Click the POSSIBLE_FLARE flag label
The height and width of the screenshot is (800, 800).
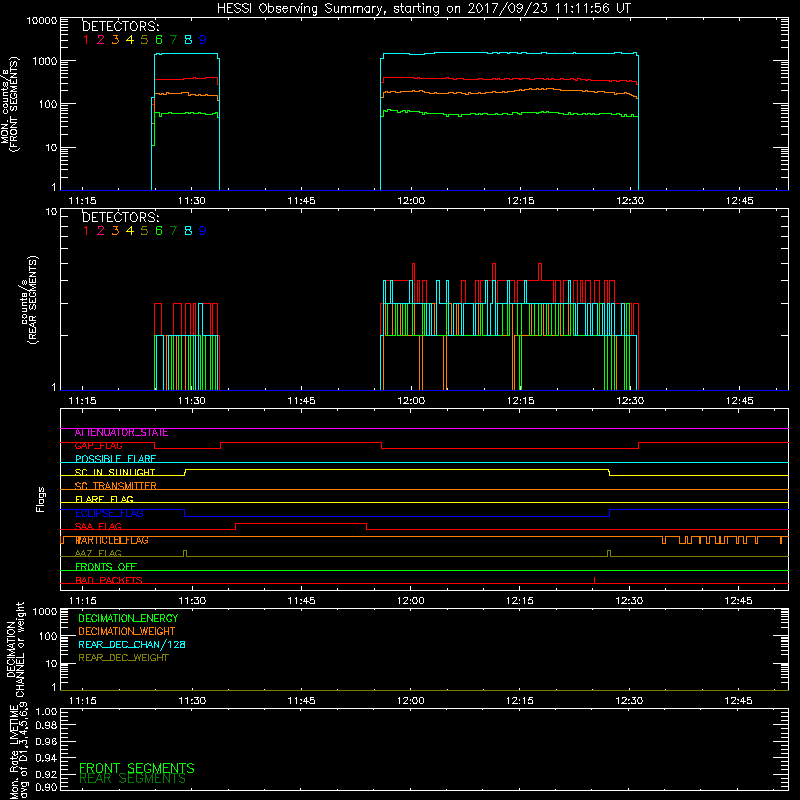115,459
